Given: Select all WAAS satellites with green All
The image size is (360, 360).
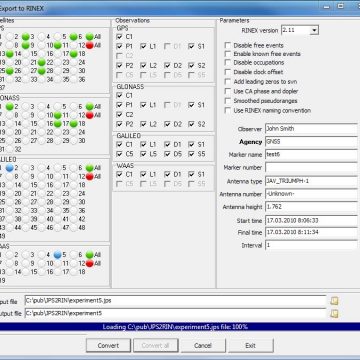Looking at the screenshot, I should pyautogui.click(x=90, y=255).
